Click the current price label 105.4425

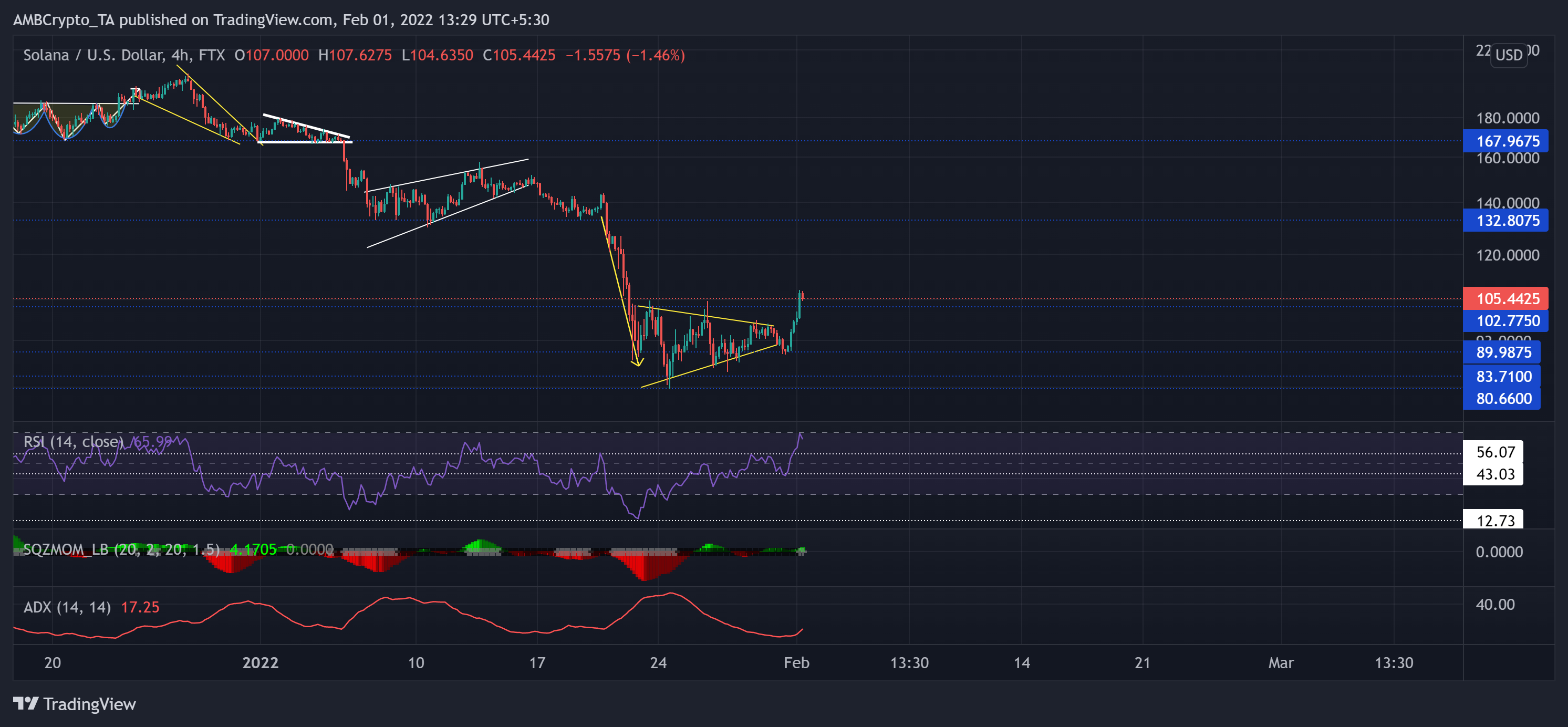coord(1505,298)
